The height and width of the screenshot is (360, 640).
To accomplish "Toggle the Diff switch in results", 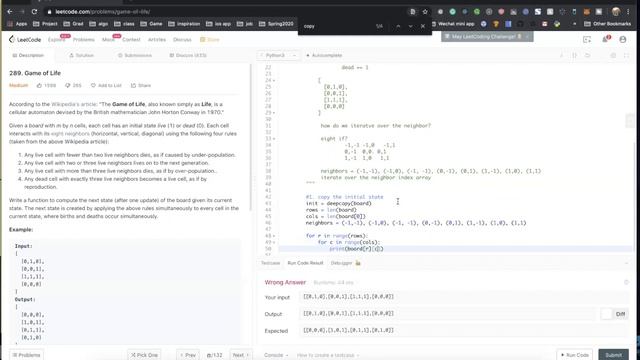I will click(607, 314).
